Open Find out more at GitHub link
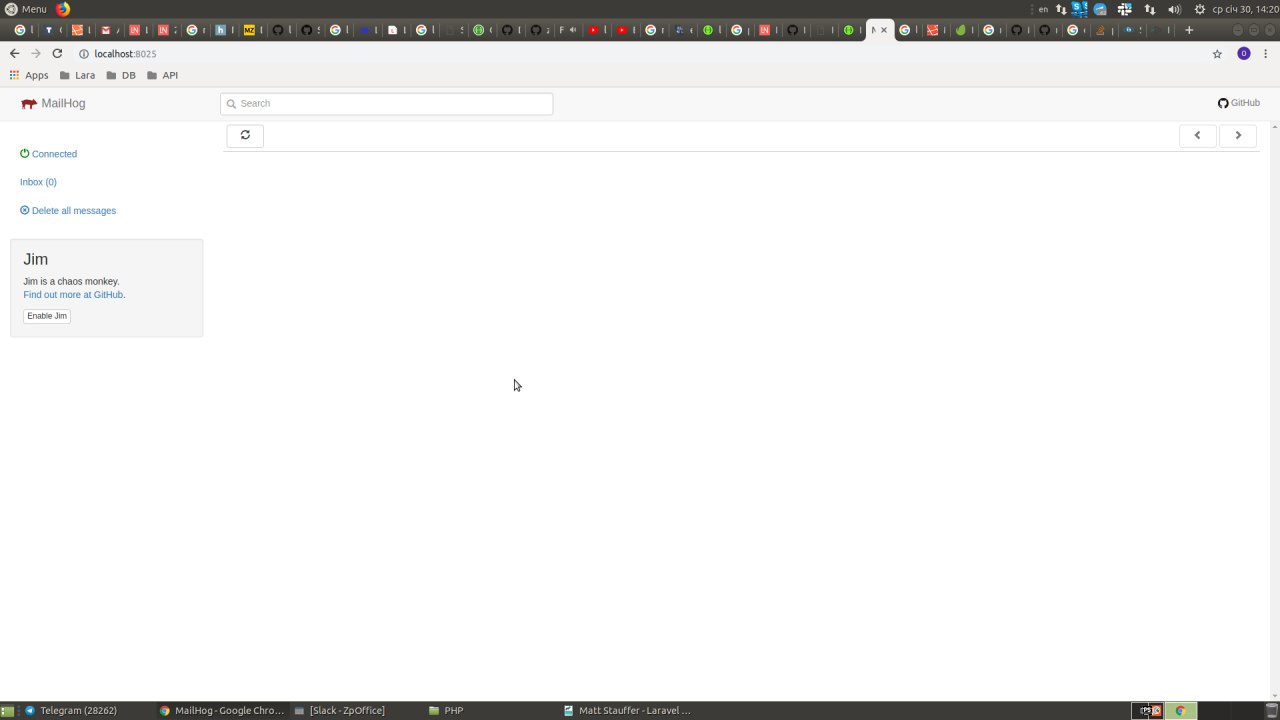The height and width of the screenshot is (720, 1280). 73,295
